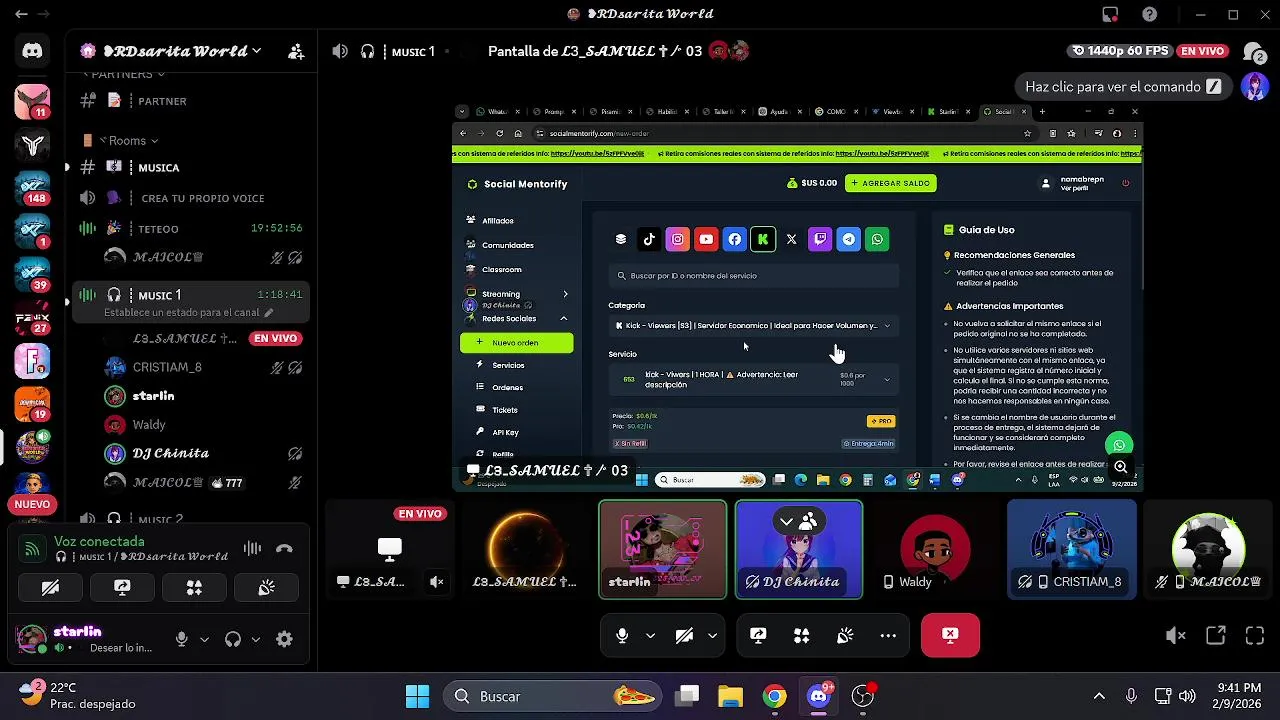This screenshot has width=1280, height=720.
Task: Zoom the stream with the magnifier icon
Action: 1121,467
